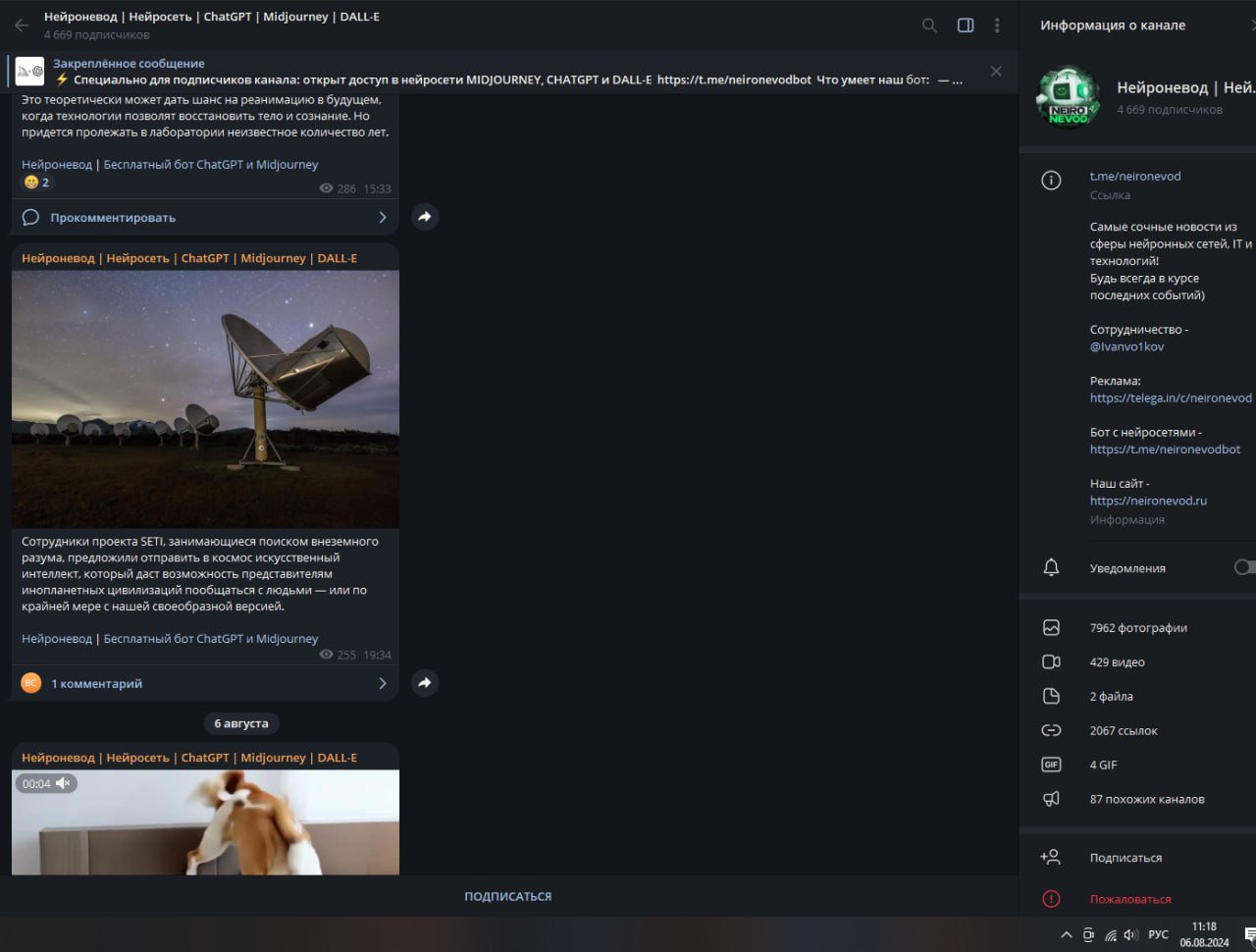Forward the cryonics post with share arrow
The height and width of the screenshot is (952, 1256).
point(425,217)
